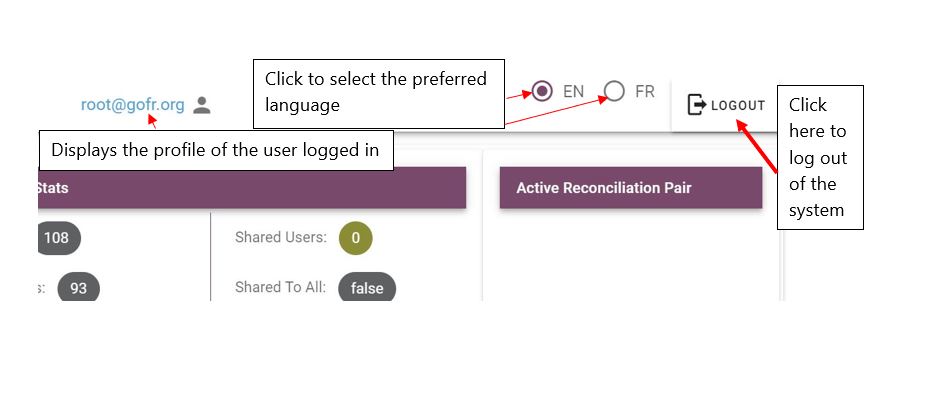Select the EN language radio button
Image resolution: width=951 pixels, height=399 pixels.
tap(542, 92)
